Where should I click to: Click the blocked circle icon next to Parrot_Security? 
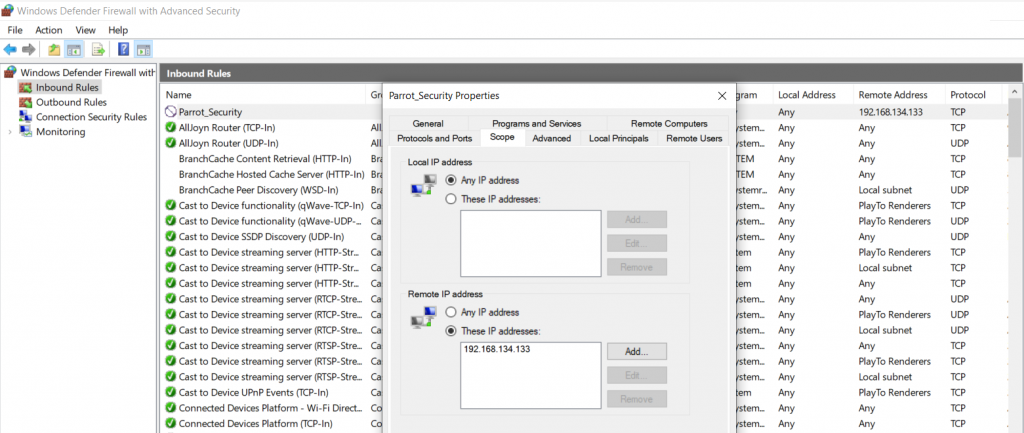[170, 112]
